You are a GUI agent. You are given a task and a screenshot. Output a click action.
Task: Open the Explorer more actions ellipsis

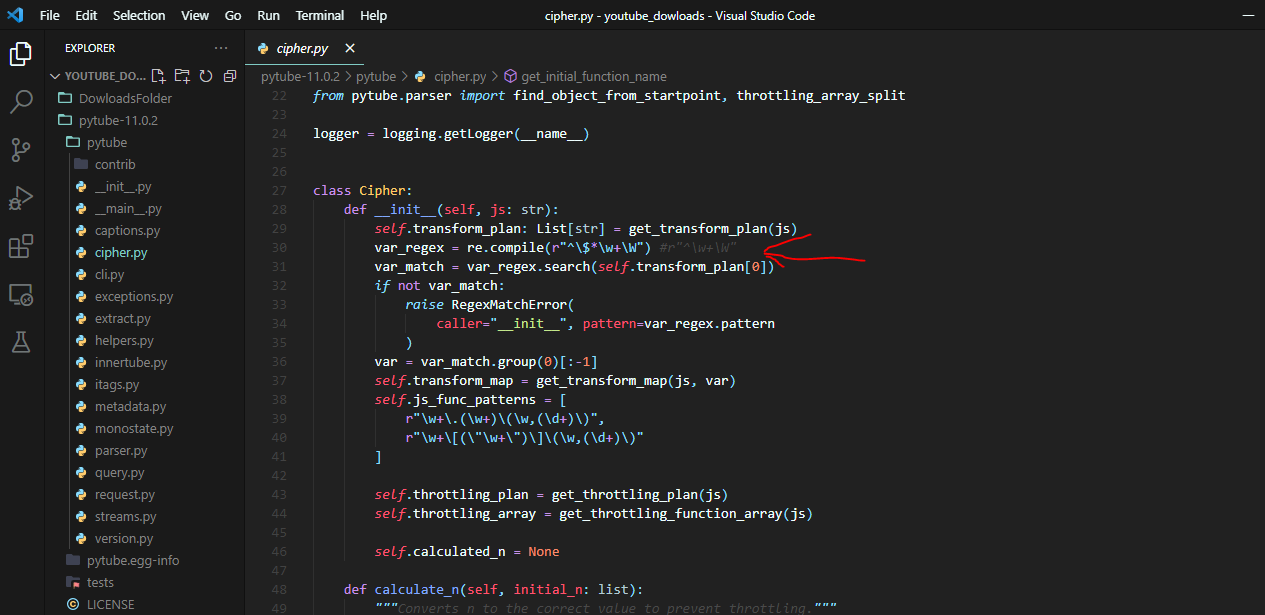[x=221, y=47]
